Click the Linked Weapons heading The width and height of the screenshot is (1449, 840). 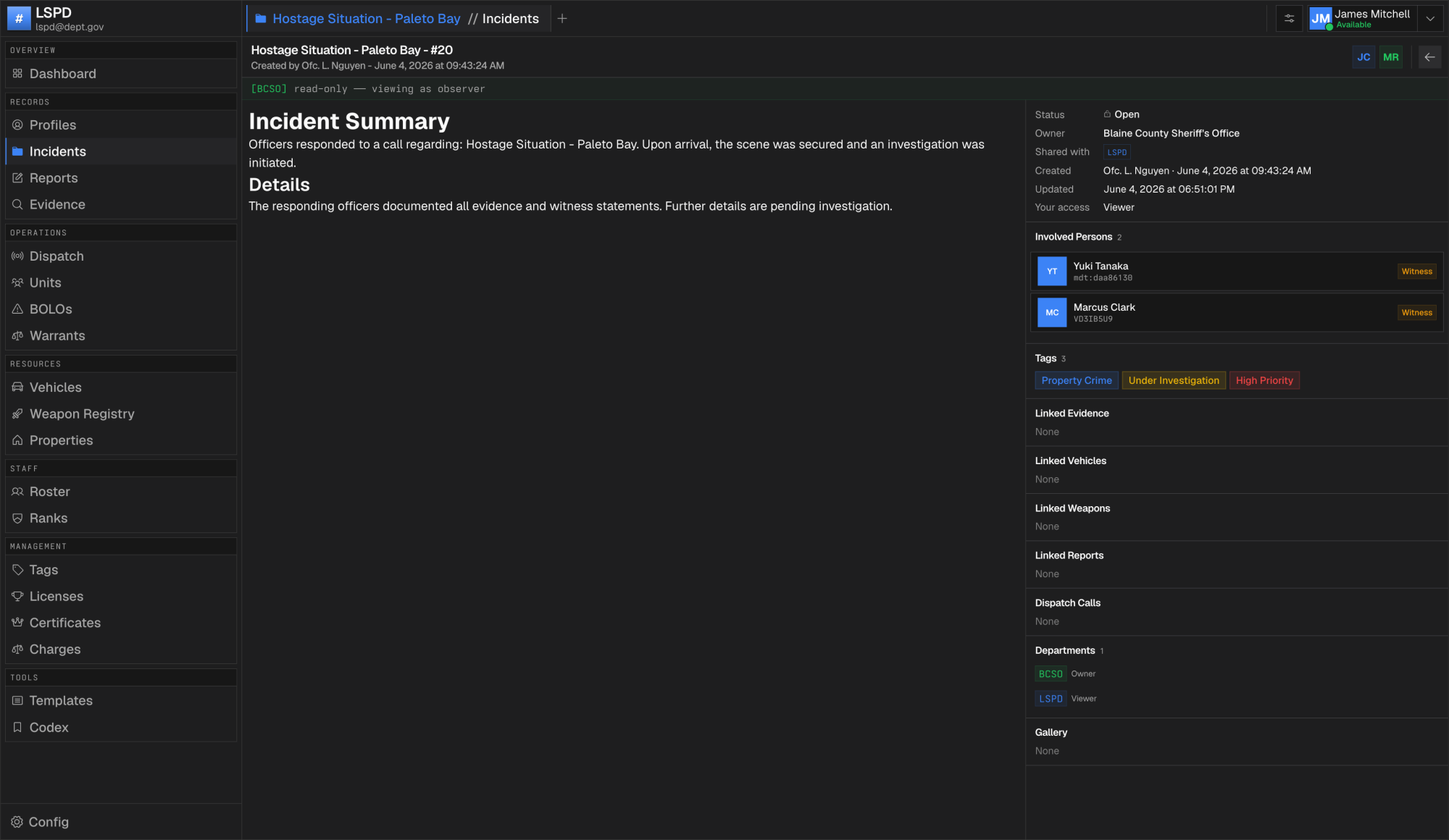[1072, 508]
